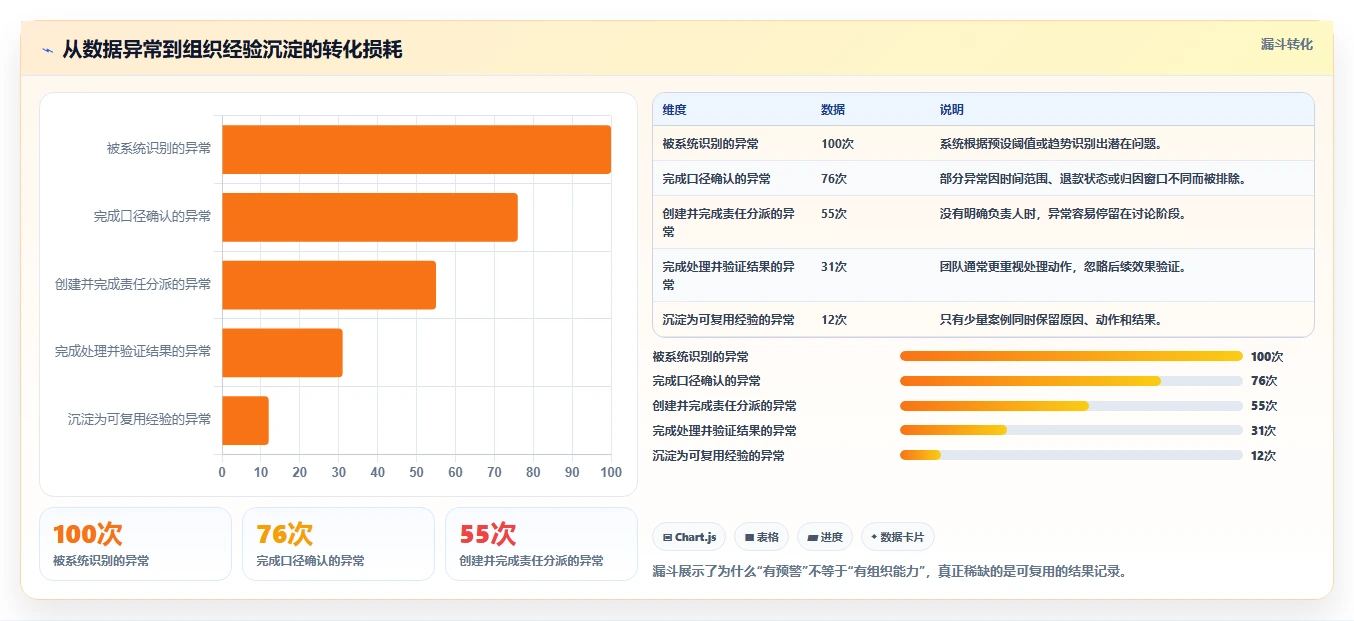Image resolution: width=1354 pixels, height=621 pixels.
Task: Click the longest chart bar, 被系统识别的异常
Action: point(416,149)
